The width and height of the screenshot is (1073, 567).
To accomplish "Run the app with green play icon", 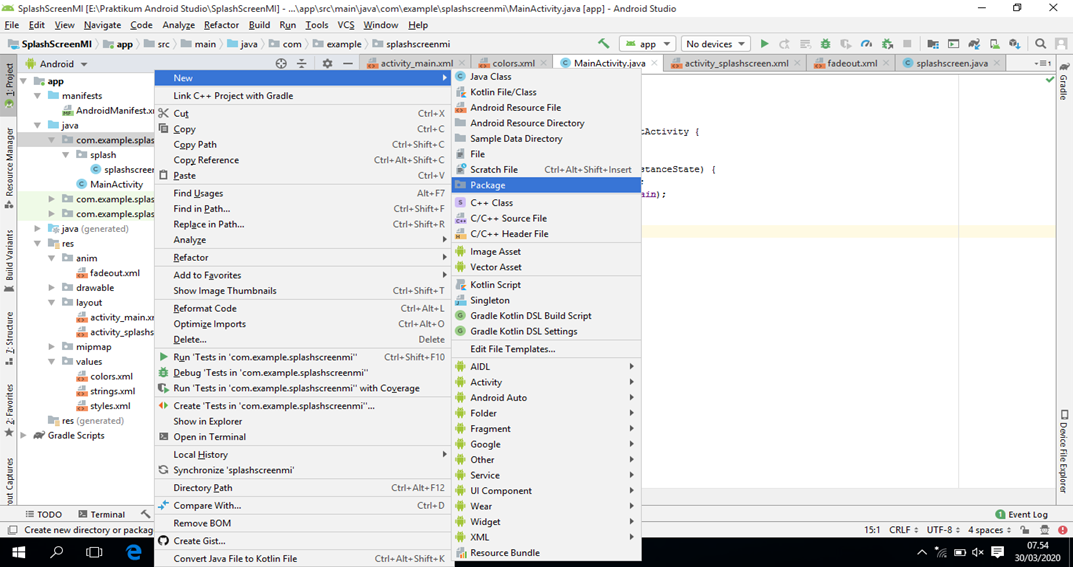I will point(764,44).
